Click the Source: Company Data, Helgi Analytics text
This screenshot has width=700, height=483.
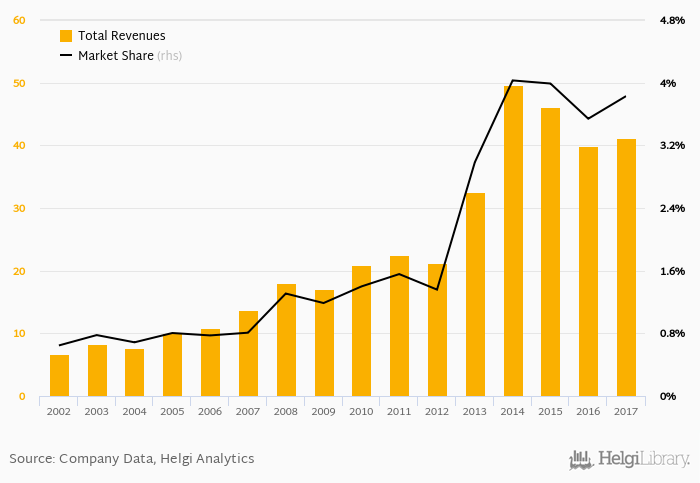pyautogui.click(x=131, y=459)
